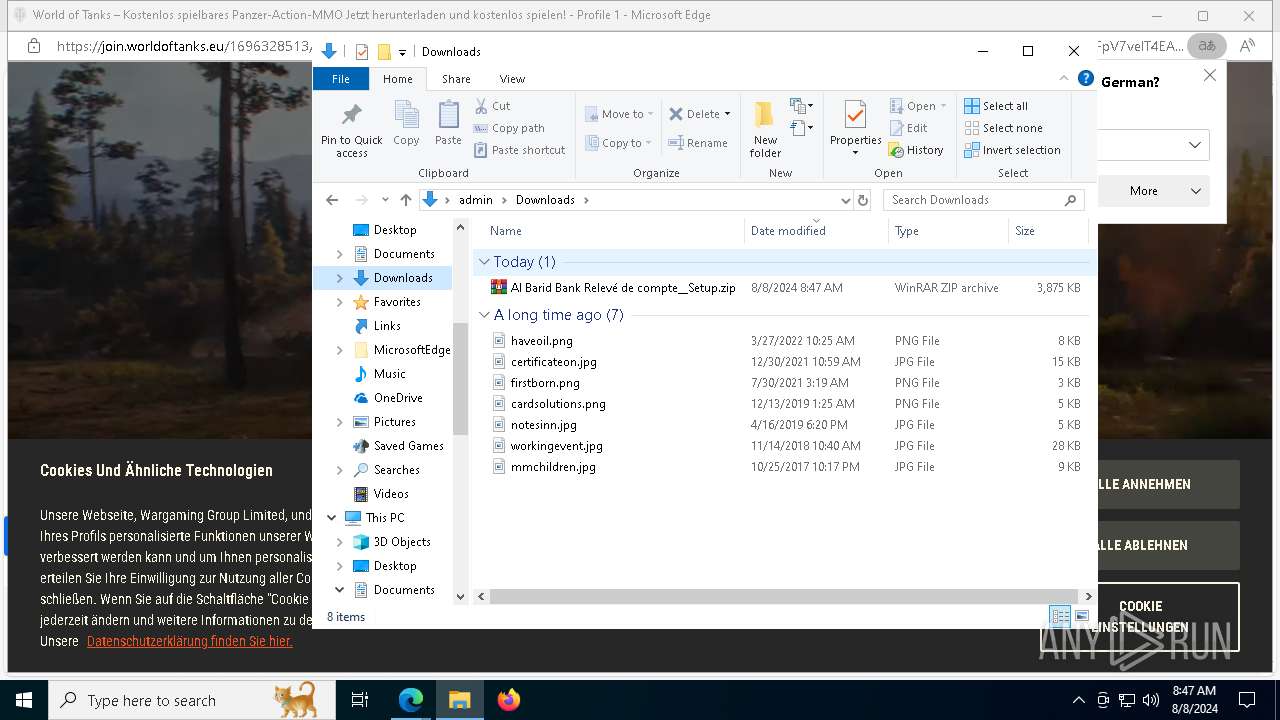Select the Home ribbon tab
Image resolution: width=1280 pixels, height=720 pixels.
(398, 79)
